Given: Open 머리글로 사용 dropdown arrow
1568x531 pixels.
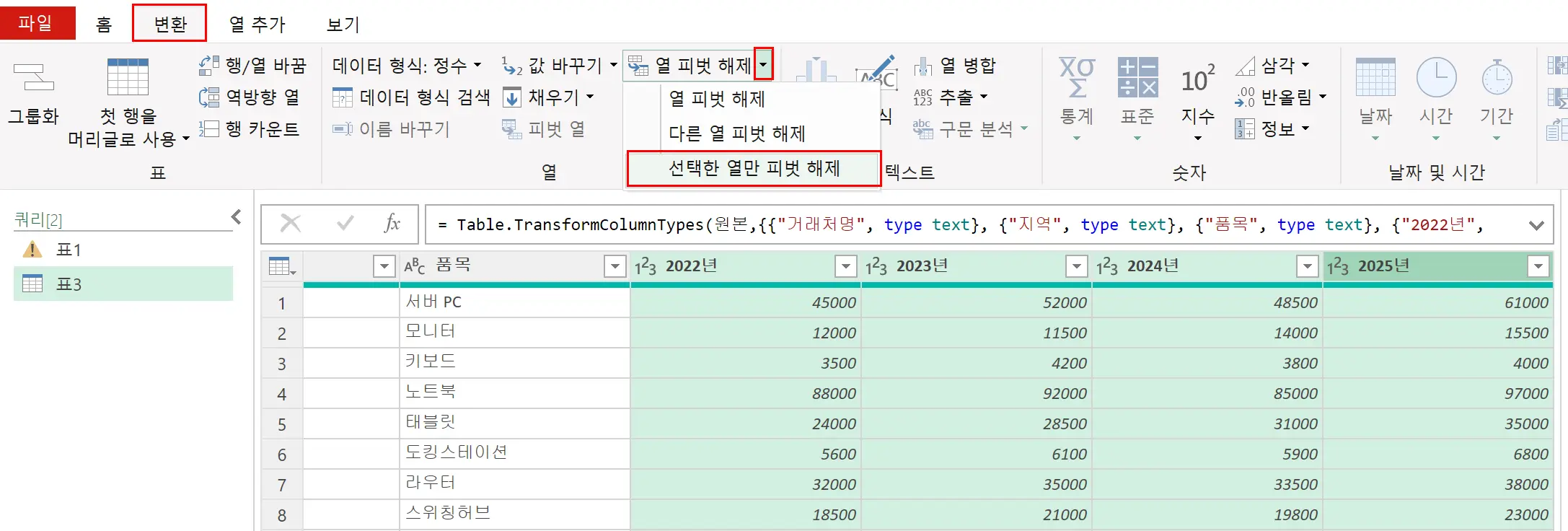Looking at the screenshot, I should pyautogui.click(x=185, y=139).
